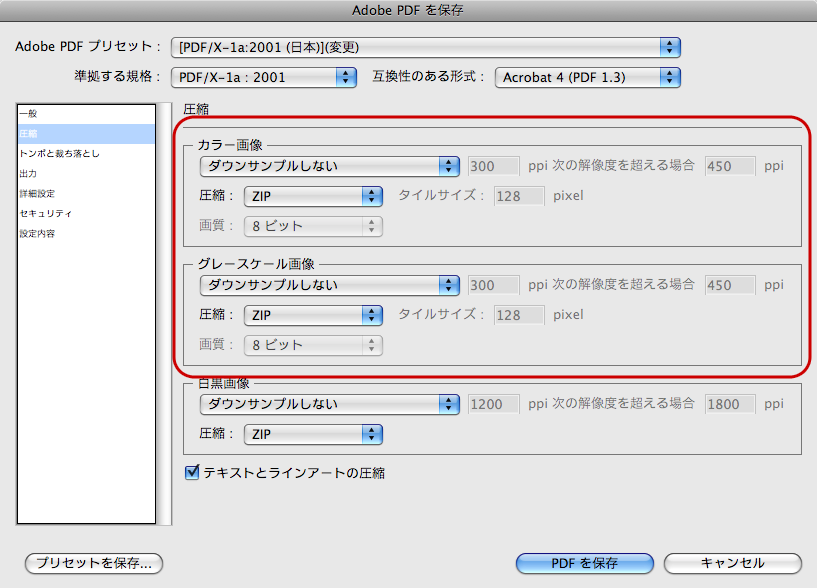Click グレースケール画像 タイルサイズ 128 field
The height and width of the screenshot is (588, 817).
[519, 315]
